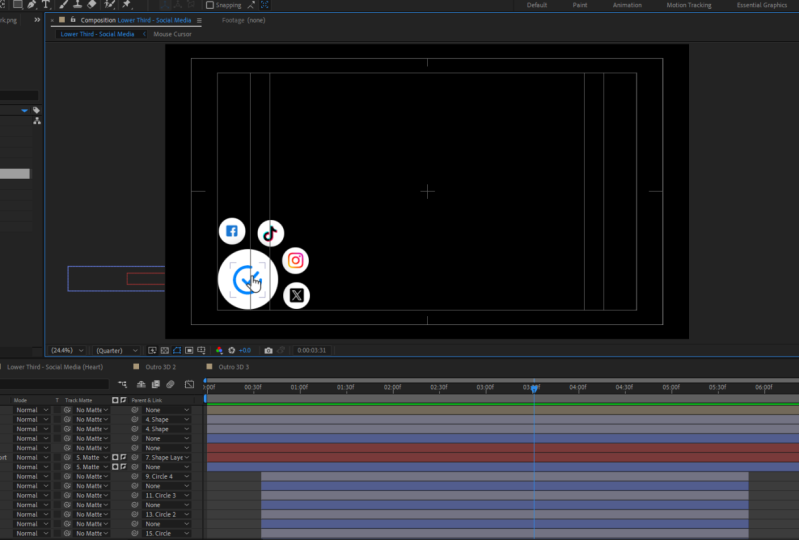Toggle preserve transparency in 15. Circle row

pyautogui.click(x=58, y=533)
